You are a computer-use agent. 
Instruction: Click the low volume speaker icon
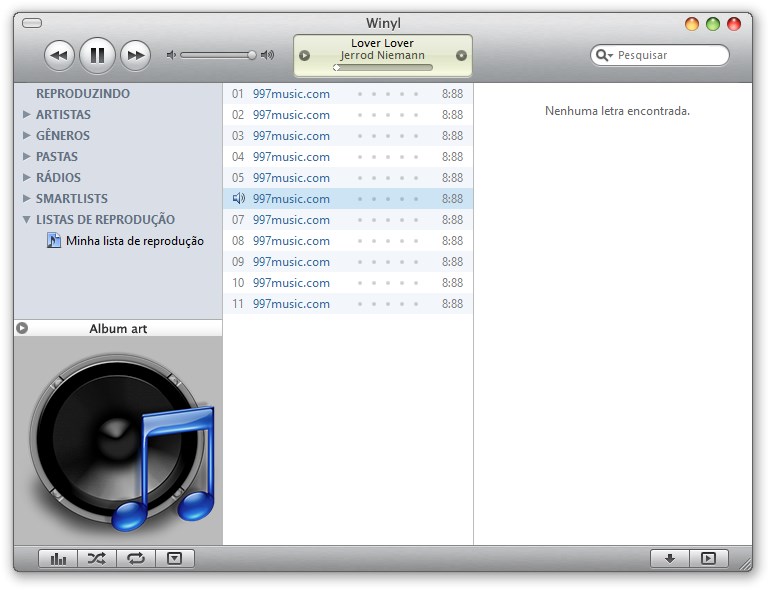(x=171, y=55)
